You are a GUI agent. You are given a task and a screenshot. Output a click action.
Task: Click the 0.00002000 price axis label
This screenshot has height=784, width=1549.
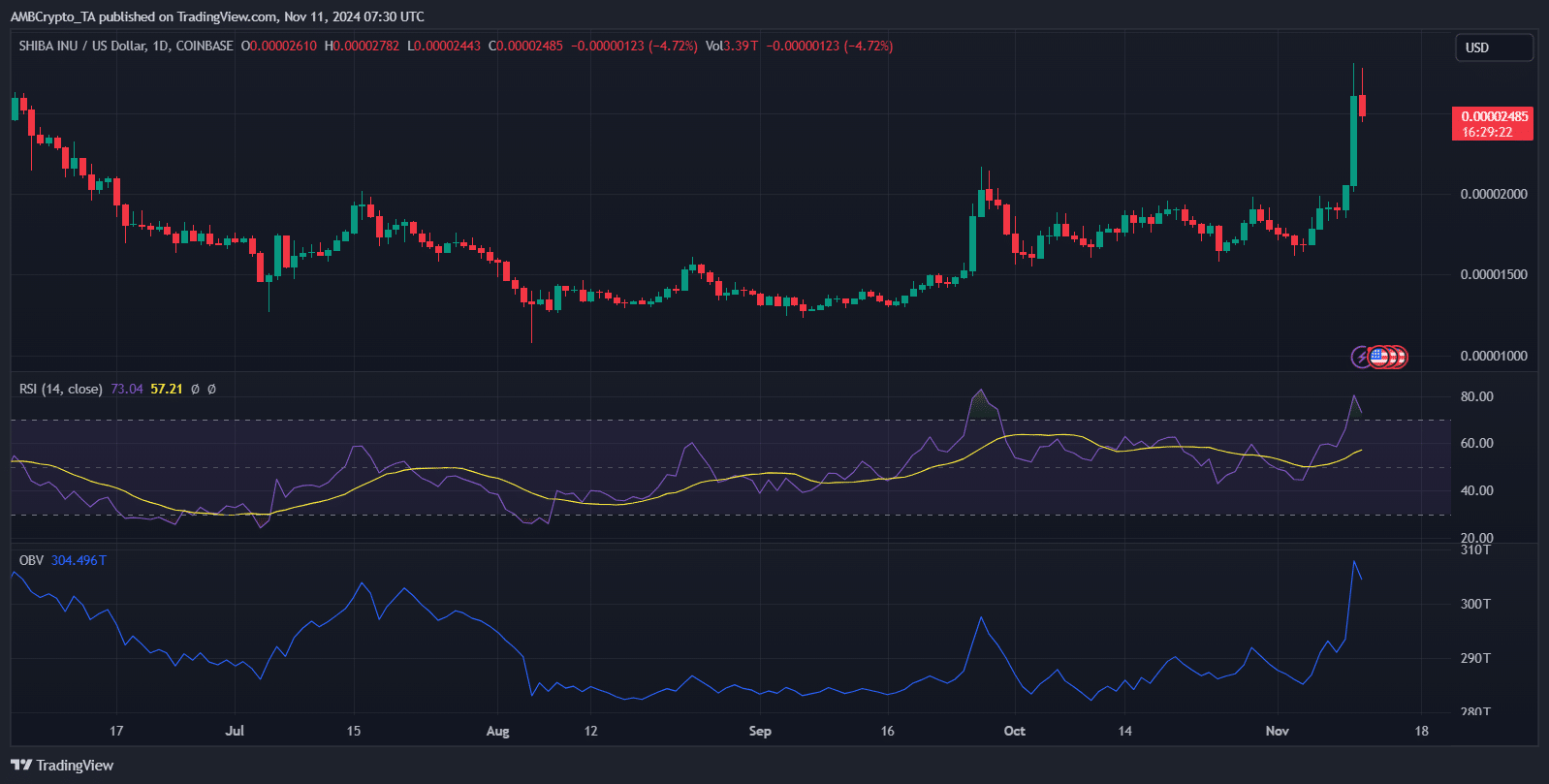tap(1494, 194)
